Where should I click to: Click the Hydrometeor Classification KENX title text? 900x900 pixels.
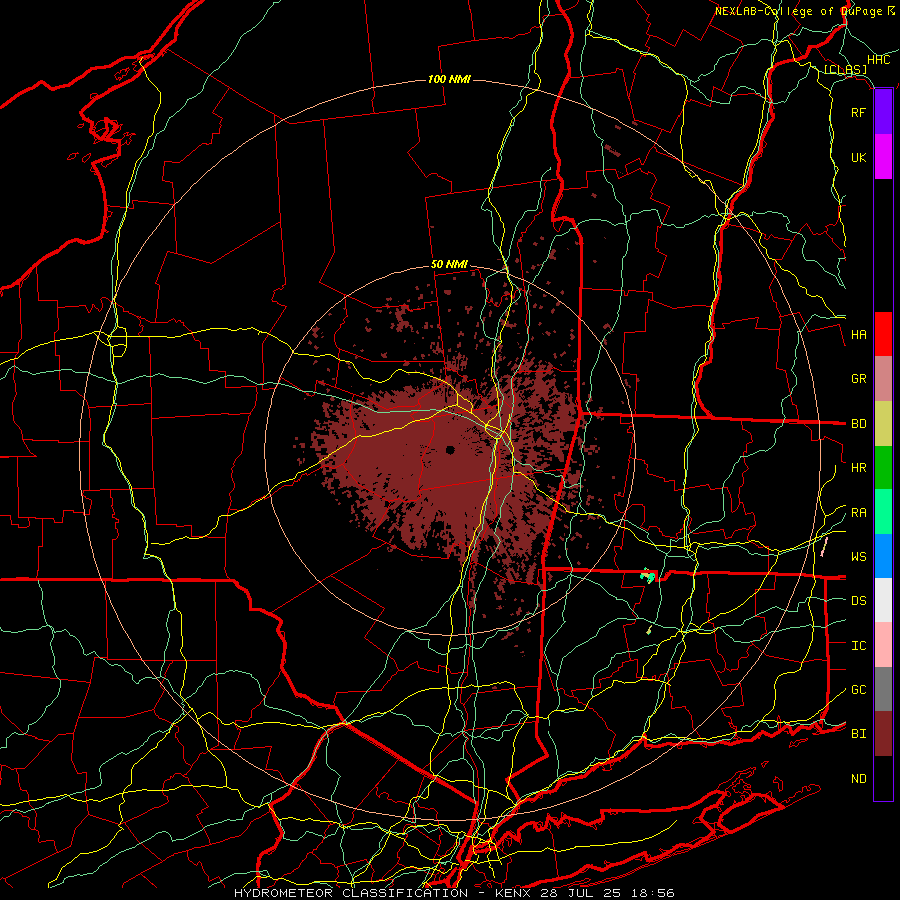click(x=454, y=893)
